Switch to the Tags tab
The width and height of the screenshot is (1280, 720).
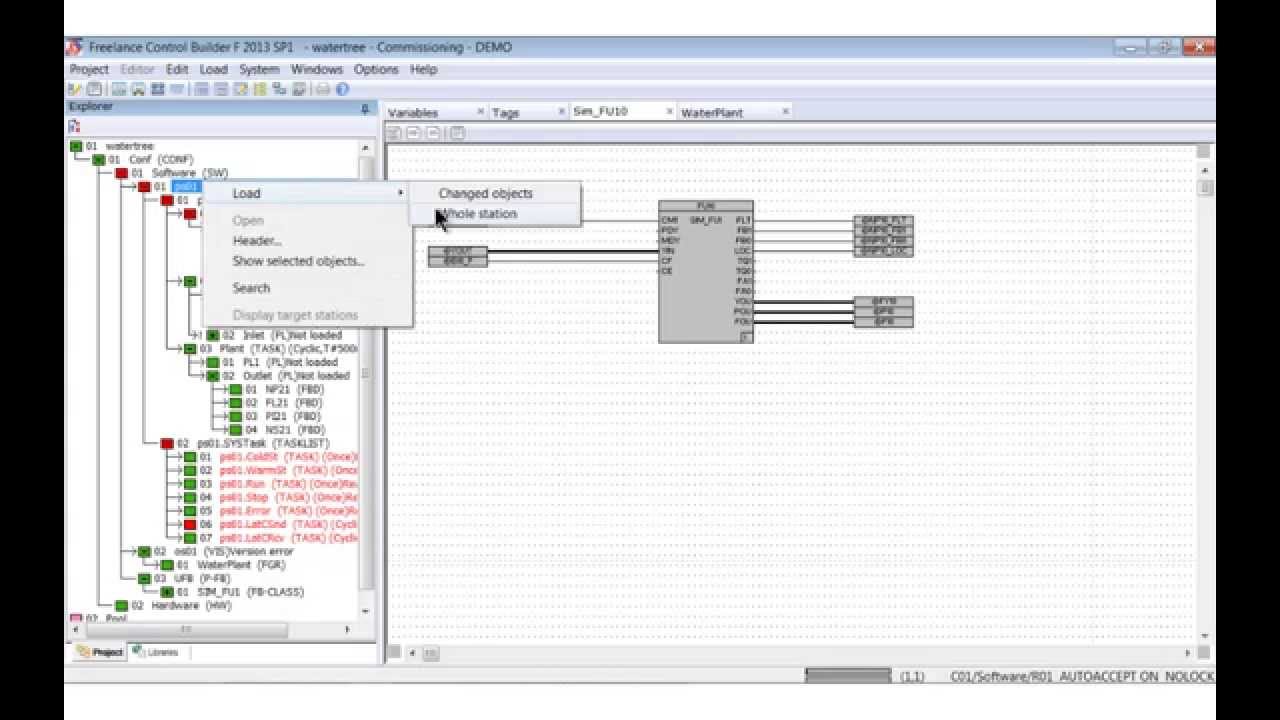[x=506, y=113]
